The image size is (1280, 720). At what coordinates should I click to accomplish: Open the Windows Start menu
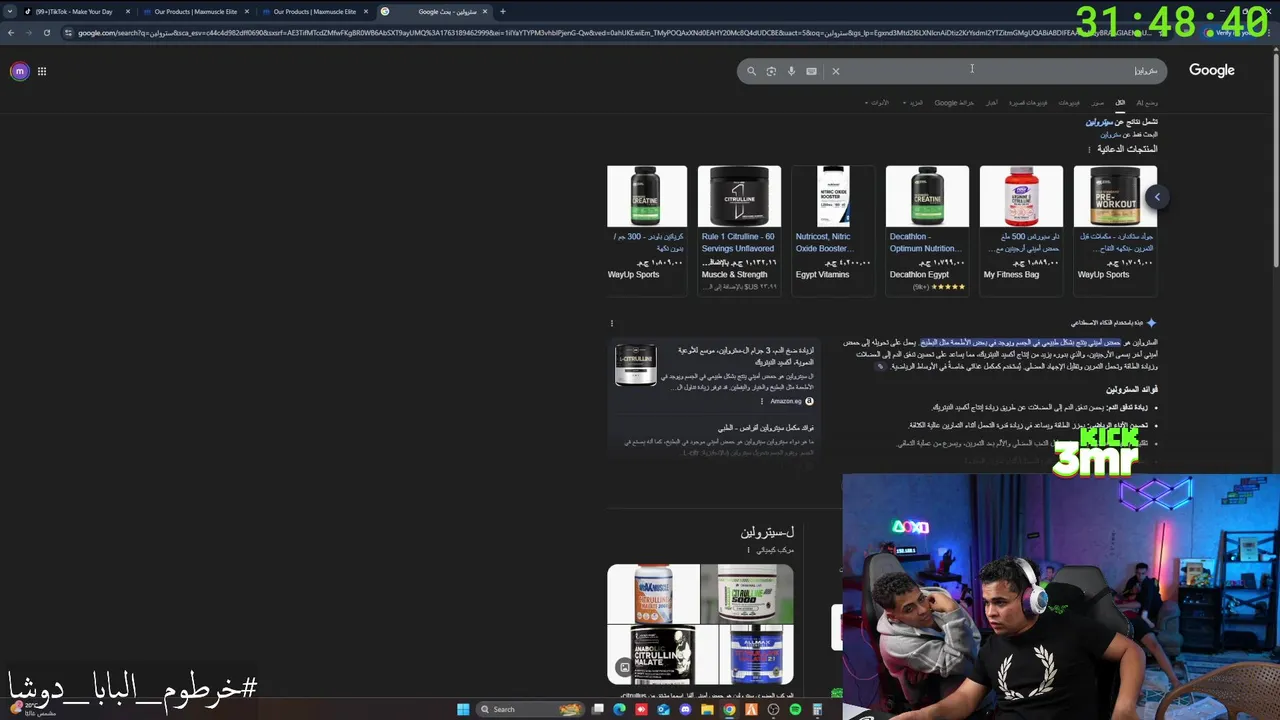coord(463,709)
